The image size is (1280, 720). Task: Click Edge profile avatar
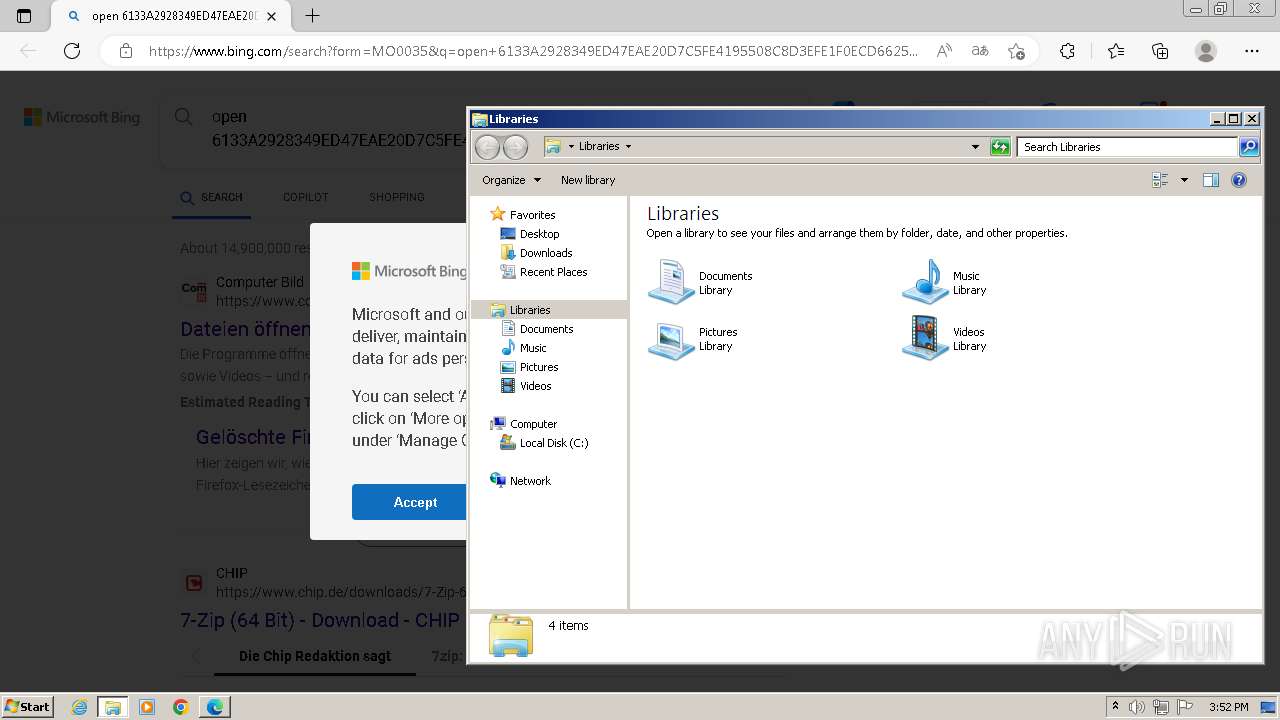tap(1206, 51)
